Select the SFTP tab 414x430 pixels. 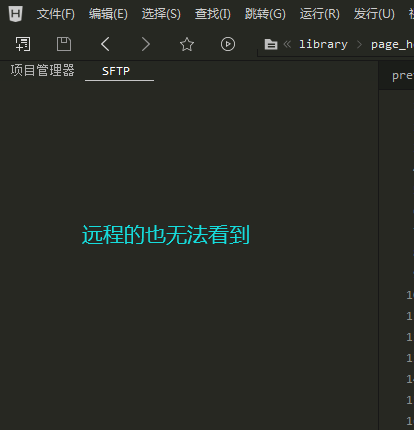116,71
